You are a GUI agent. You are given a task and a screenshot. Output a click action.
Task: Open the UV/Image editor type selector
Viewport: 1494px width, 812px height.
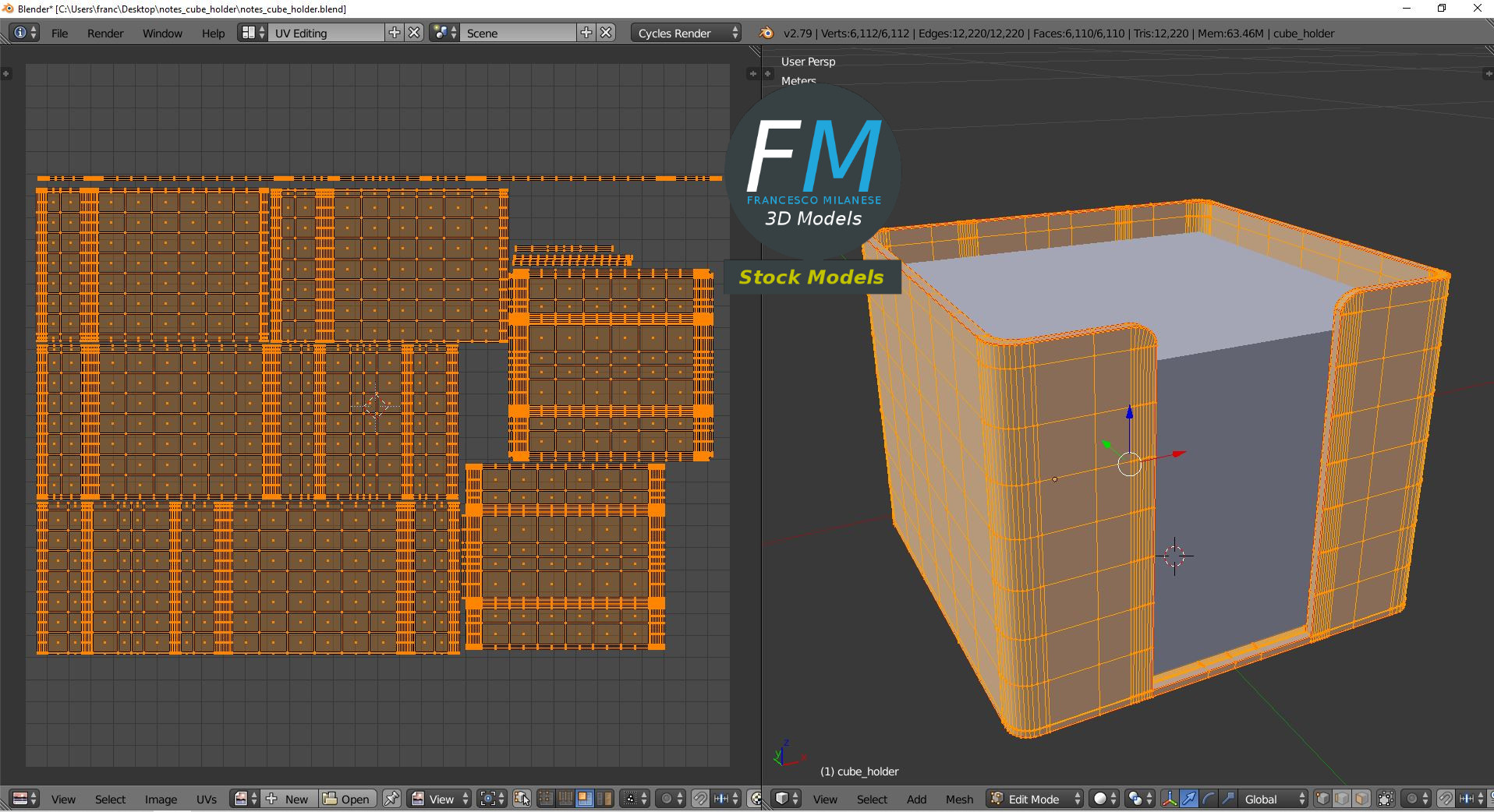click(24, 799)
